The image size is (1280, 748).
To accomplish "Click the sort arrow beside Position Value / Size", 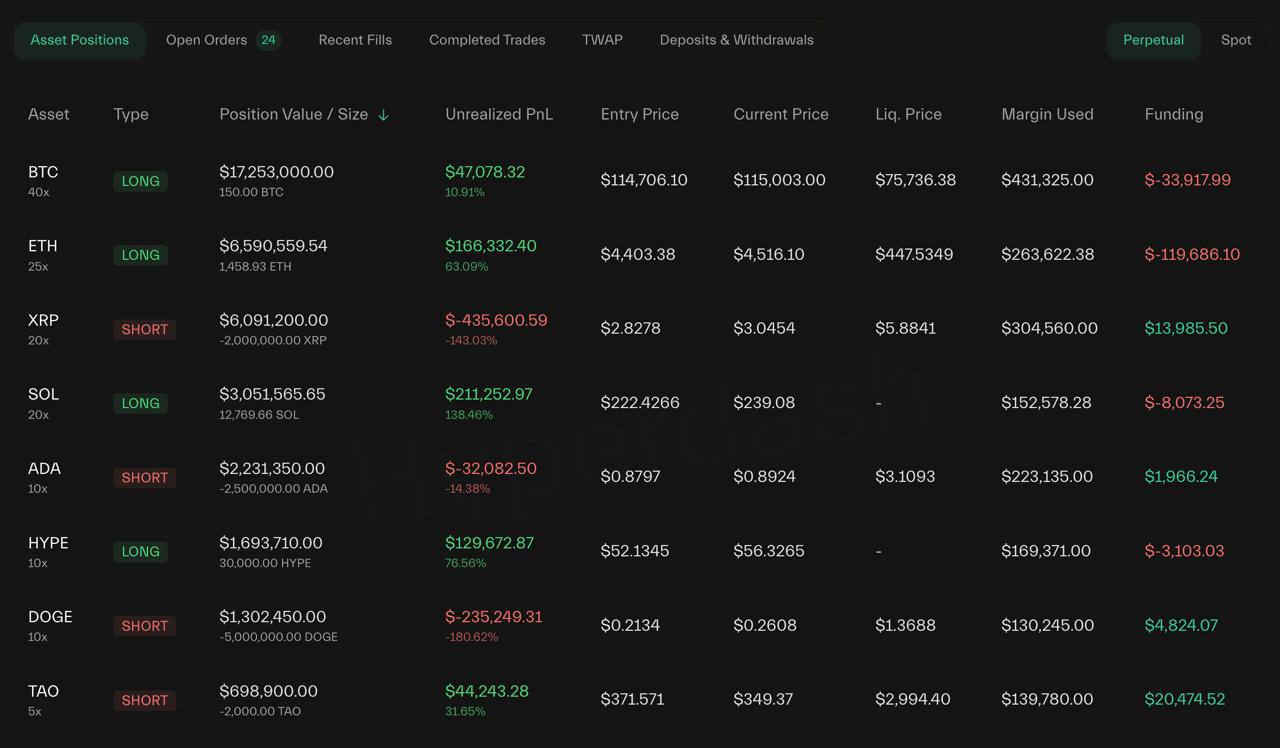I will point(383,115).
